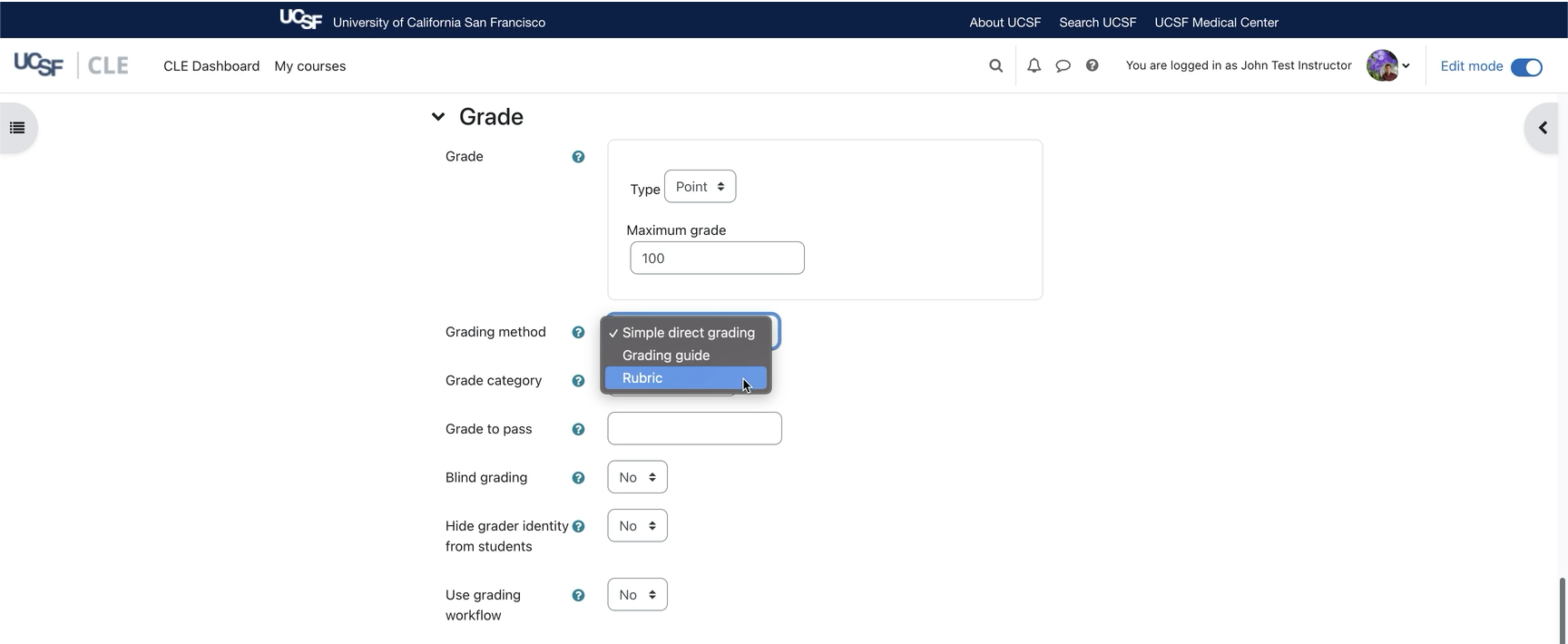Collapse the Grade section chevron
The width and height of the screenshot is (1568, 644).
pyautogui.click(x=438, y=117)
